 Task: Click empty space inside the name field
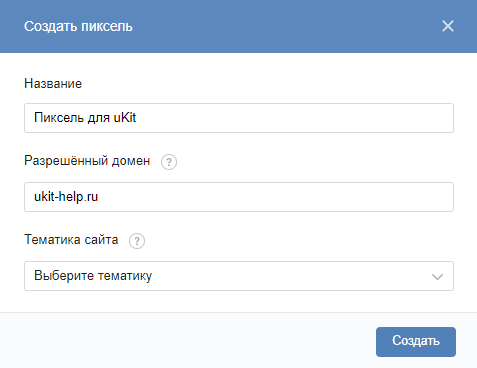(x=293, y=118)
